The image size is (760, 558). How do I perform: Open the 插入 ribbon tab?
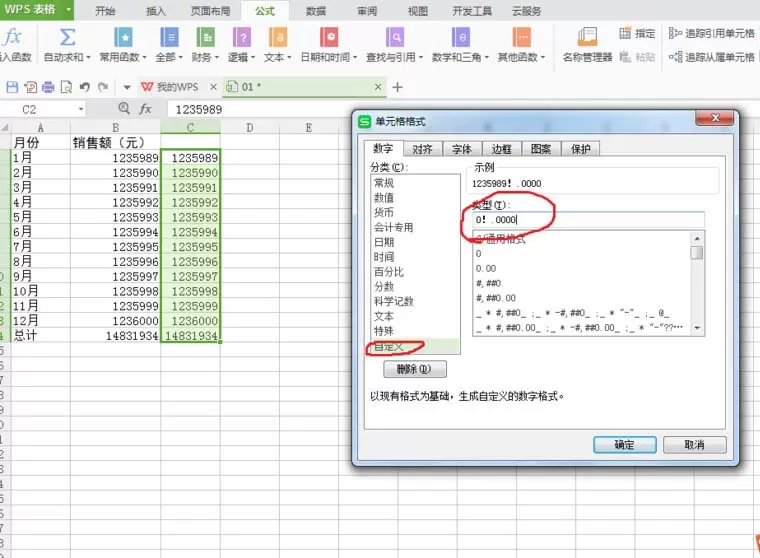156,11
